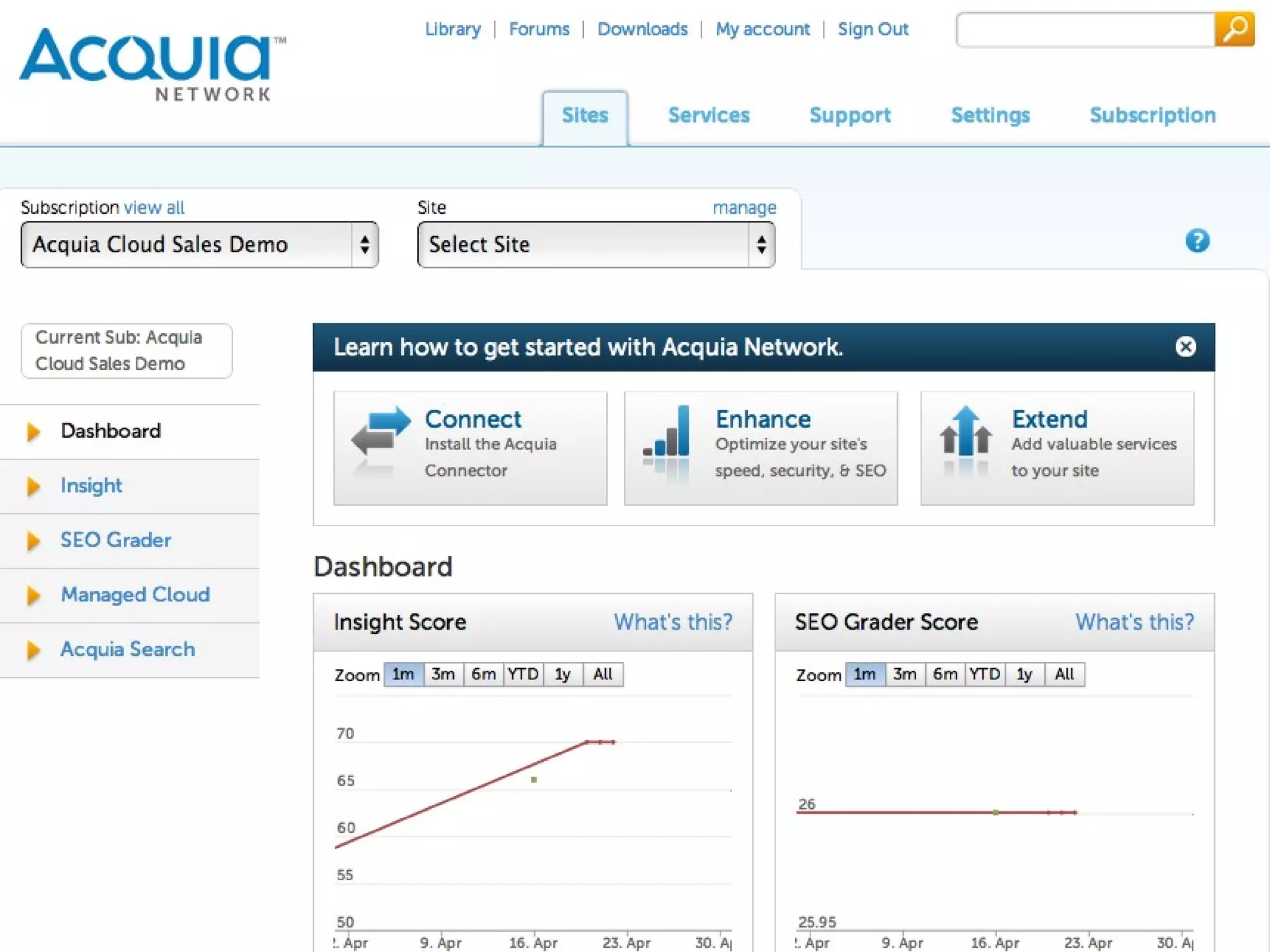Select YTD zoom on SEO Grader chart
Image resolution: width=1270 pixels, height=952 pixels.
point(984,674)
